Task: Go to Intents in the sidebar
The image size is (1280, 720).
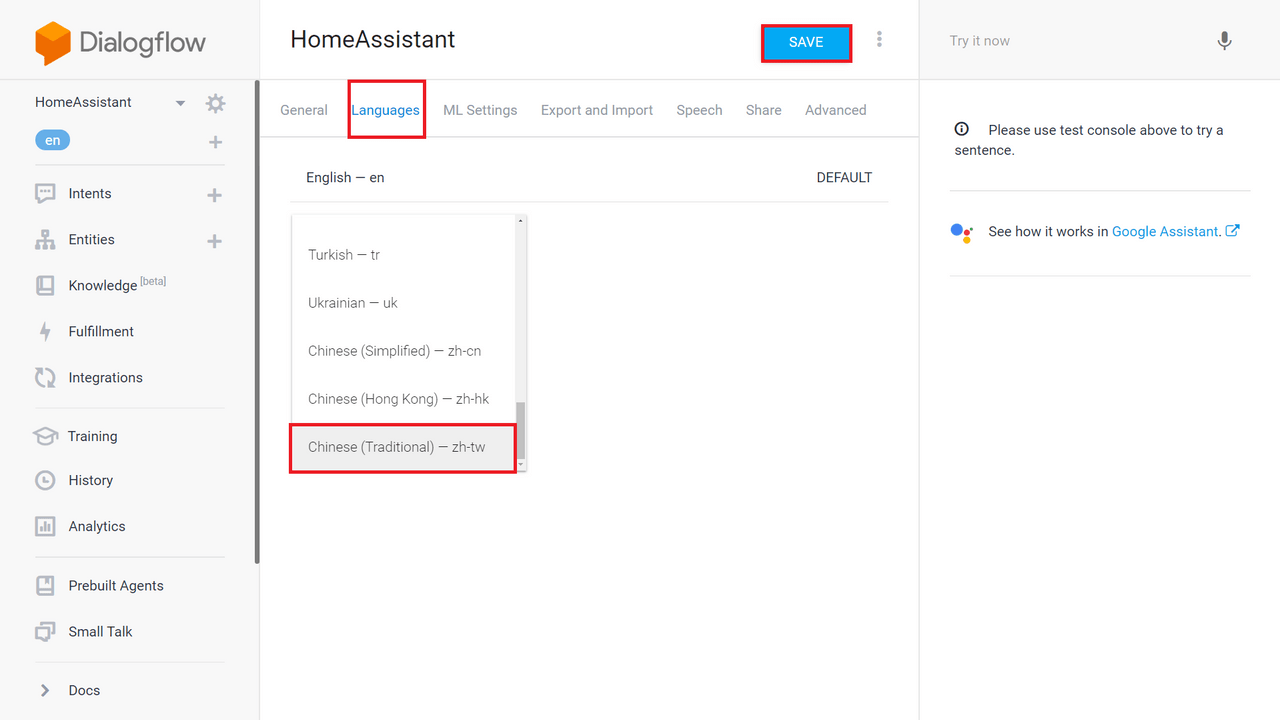Action: pyautogui.click(x=90, y=194)
